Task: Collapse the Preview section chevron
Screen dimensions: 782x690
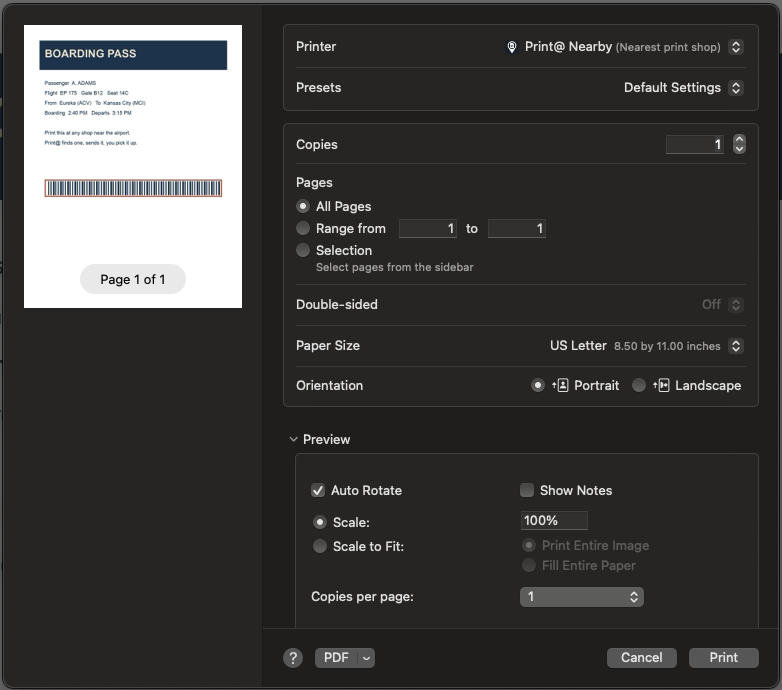Action: pyautogui.click(x=293, y=439)
